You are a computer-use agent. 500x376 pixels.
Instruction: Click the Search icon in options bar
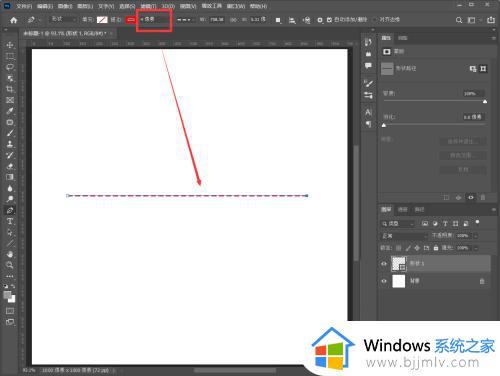(x=459, y=20)
